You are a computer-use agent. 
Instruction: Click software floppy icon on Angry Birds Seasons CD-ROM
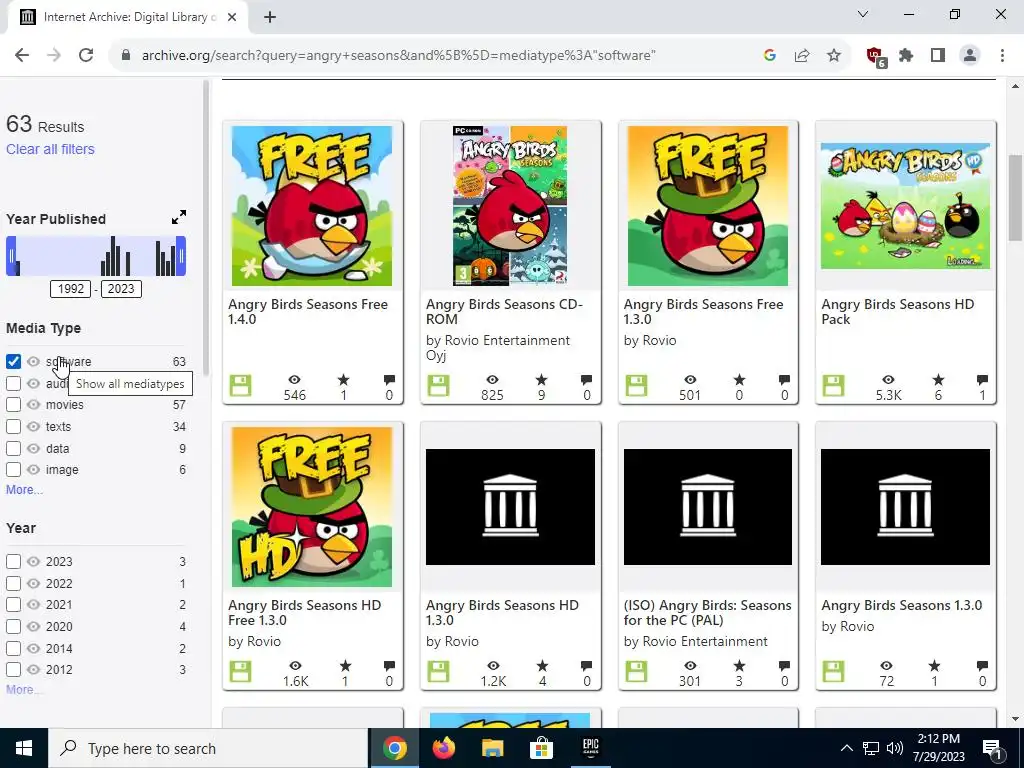[x=438, y=385]
